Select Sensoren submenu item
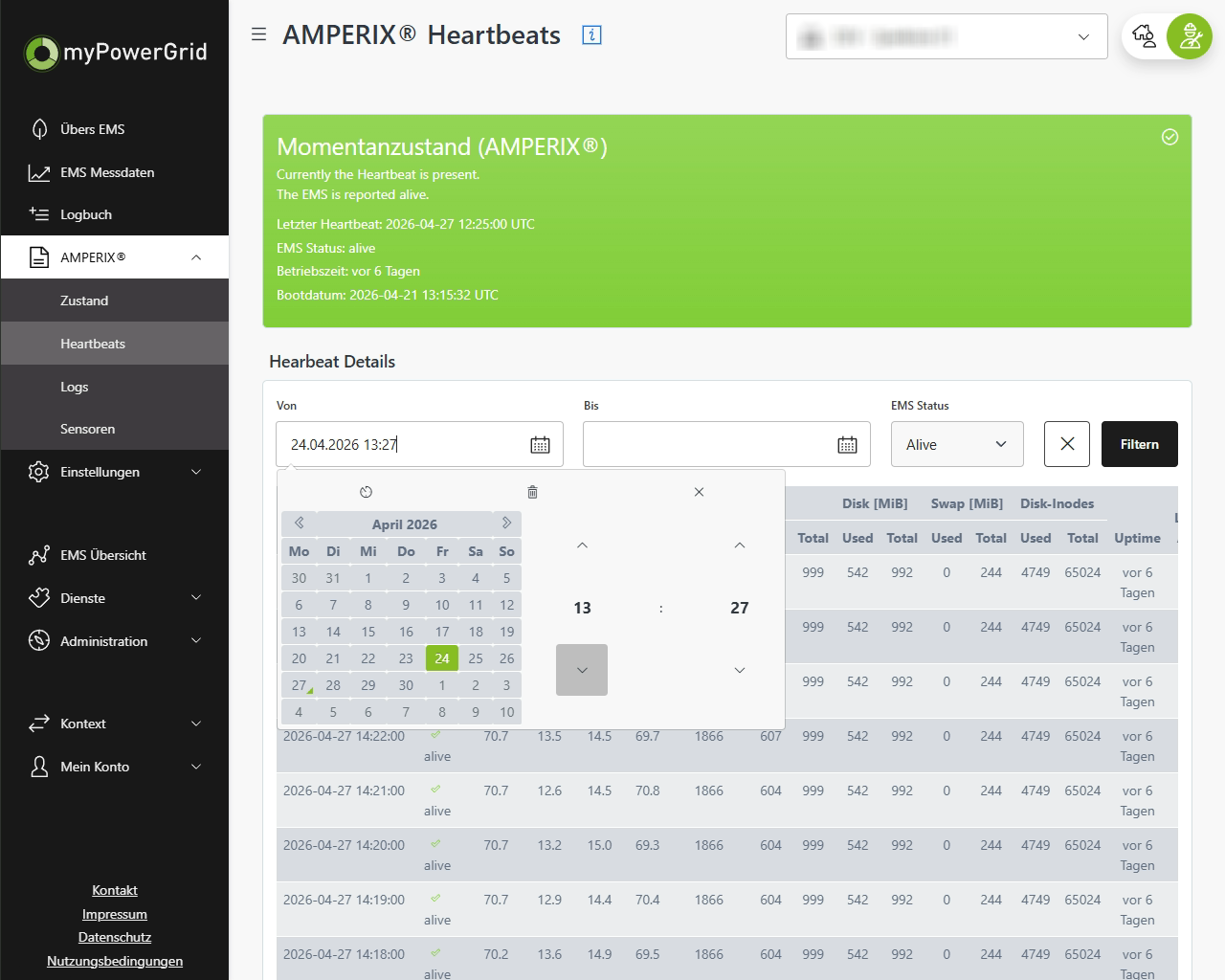 click(115, 429)
